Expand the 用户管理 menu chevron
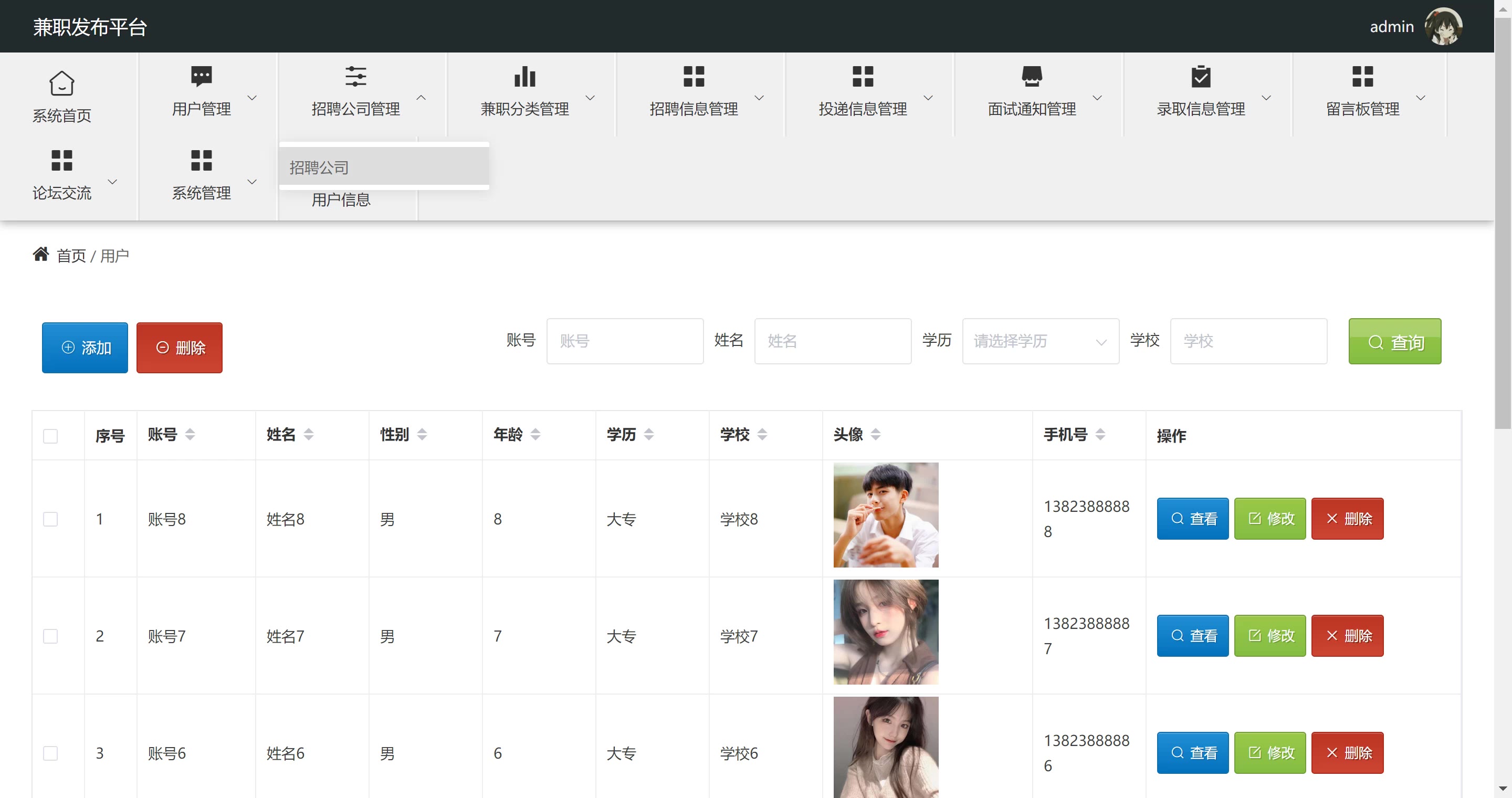Viewport: 1512px width, 798px height. 252,98
